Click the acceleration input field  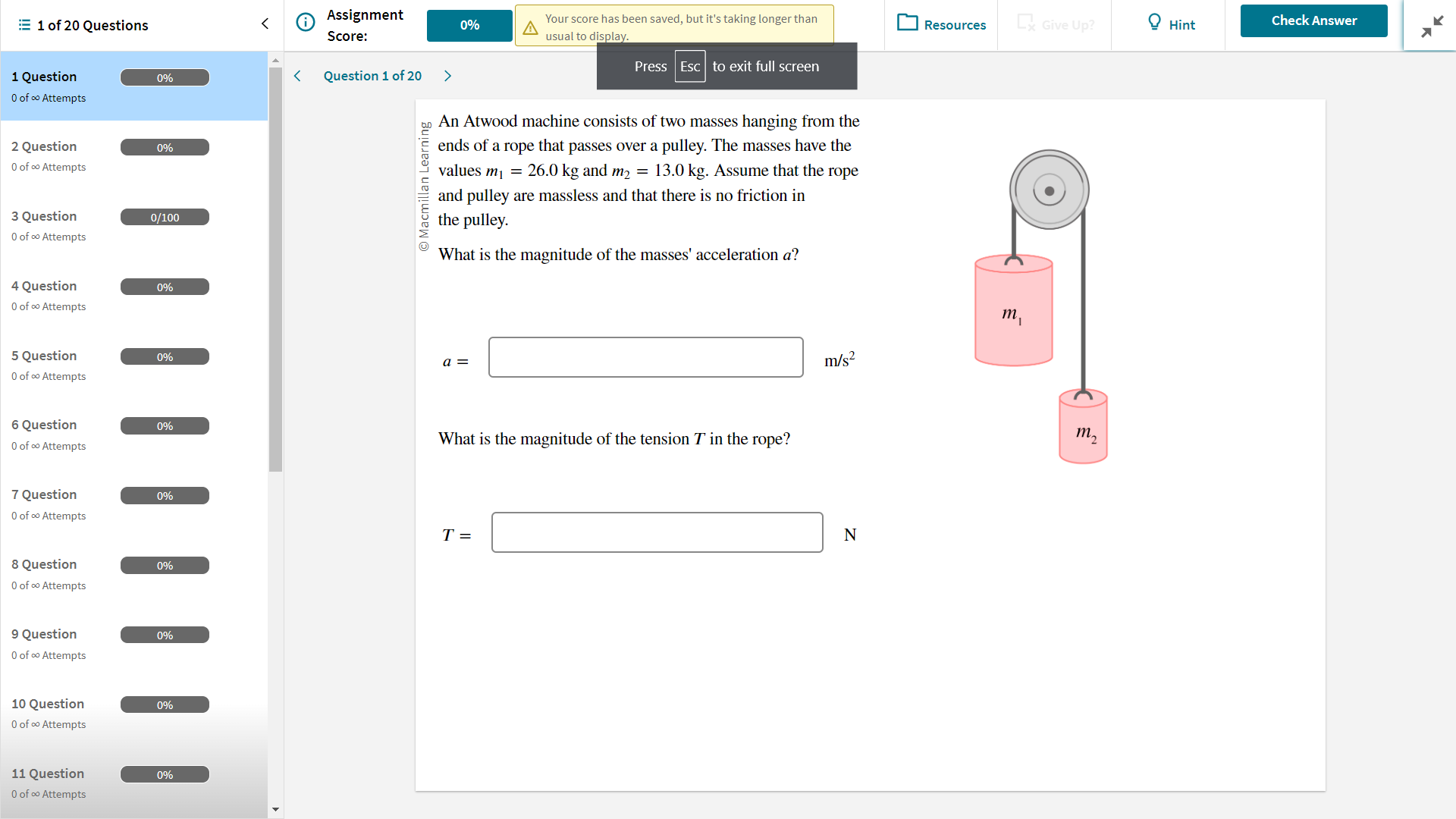click(x=645, y=357)
